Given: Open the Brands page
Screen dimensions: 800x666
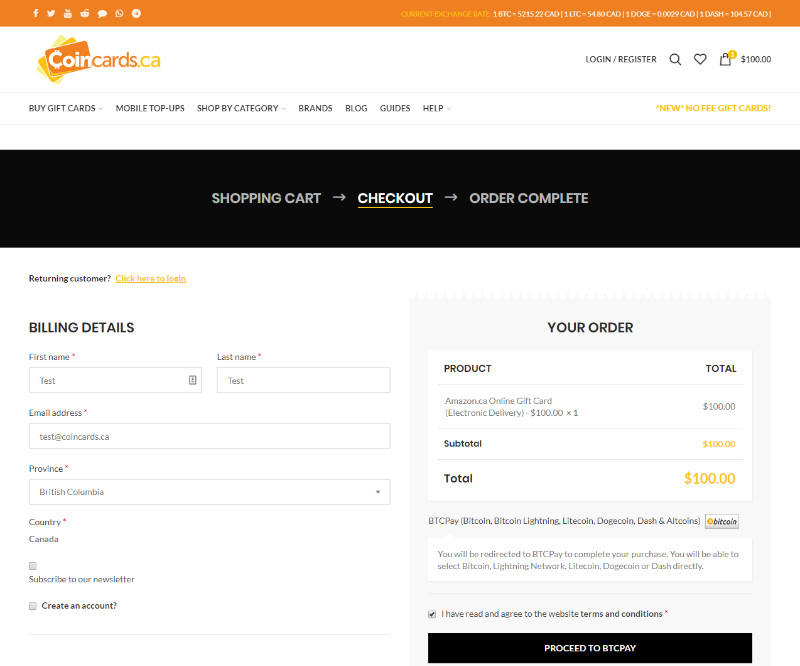Looking at the screenshot, I should click(315, 108).
